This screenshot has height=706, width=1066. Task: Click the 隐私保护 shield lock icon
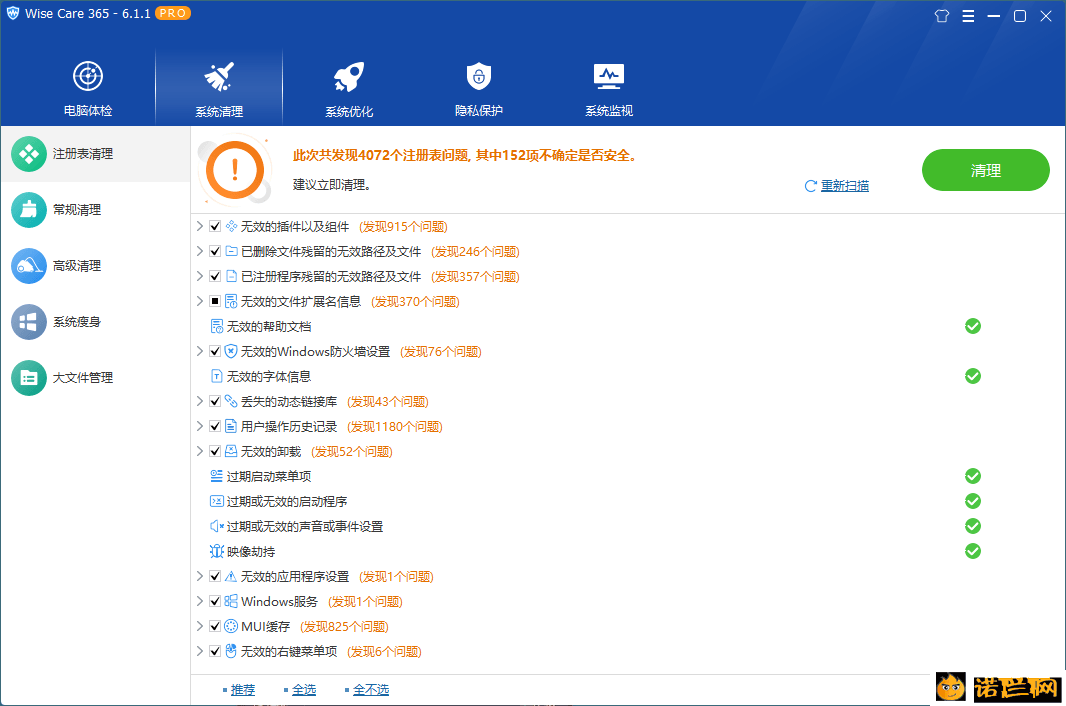(x=479, y=76)
